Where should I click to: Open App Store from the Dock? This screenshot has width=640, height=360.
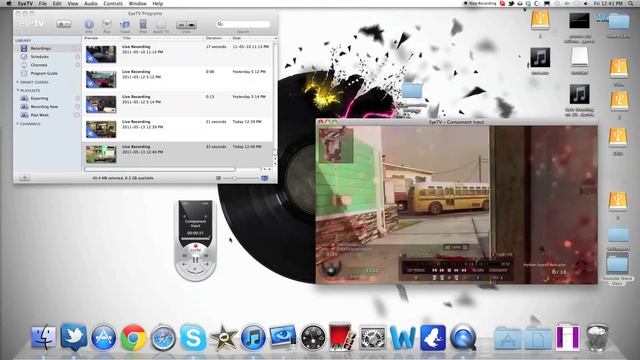click(x=104, y=338)
